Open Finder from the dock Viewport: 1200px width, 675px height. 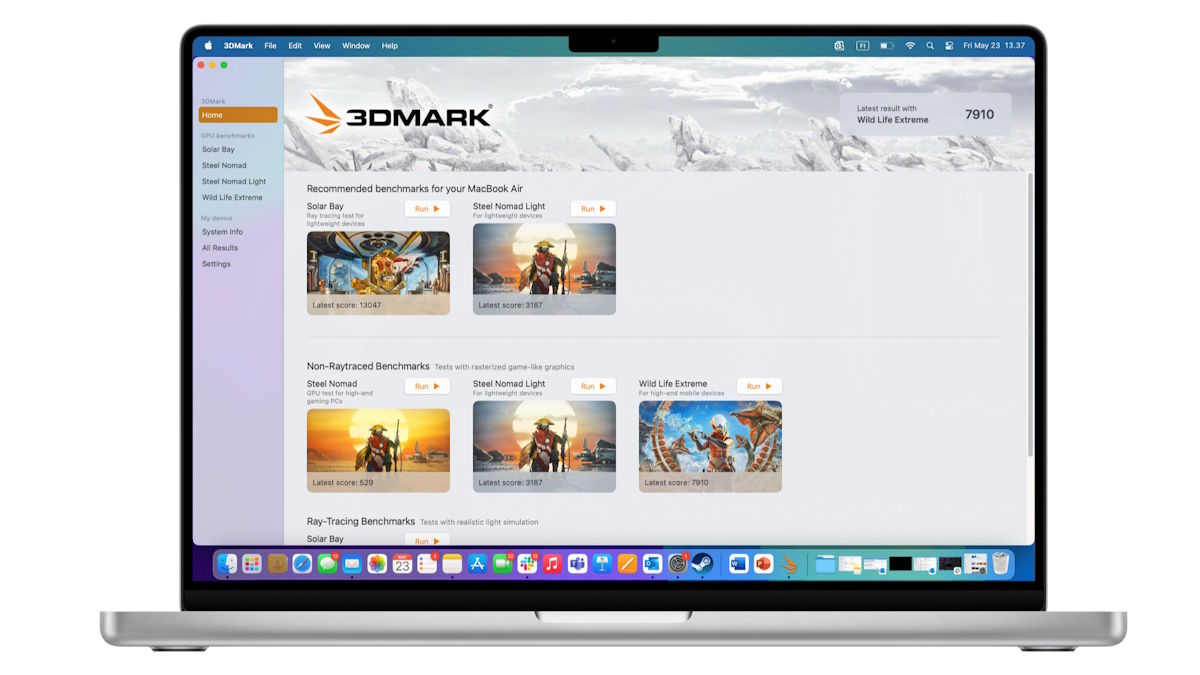point(227,564)
